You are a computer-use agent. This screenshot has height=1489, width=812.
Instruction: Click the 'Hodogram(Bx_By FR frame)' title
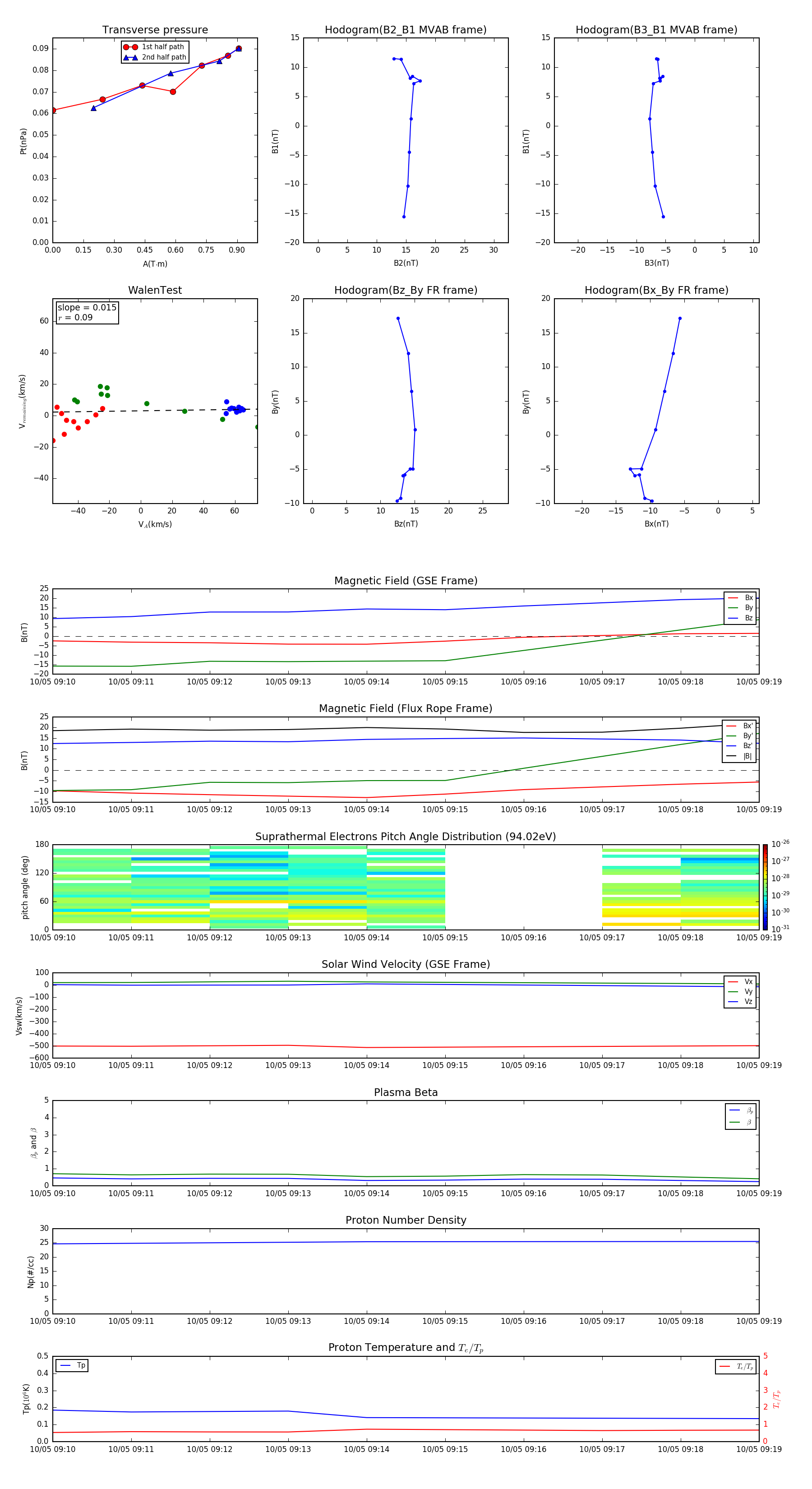click(x=656, y=290)
